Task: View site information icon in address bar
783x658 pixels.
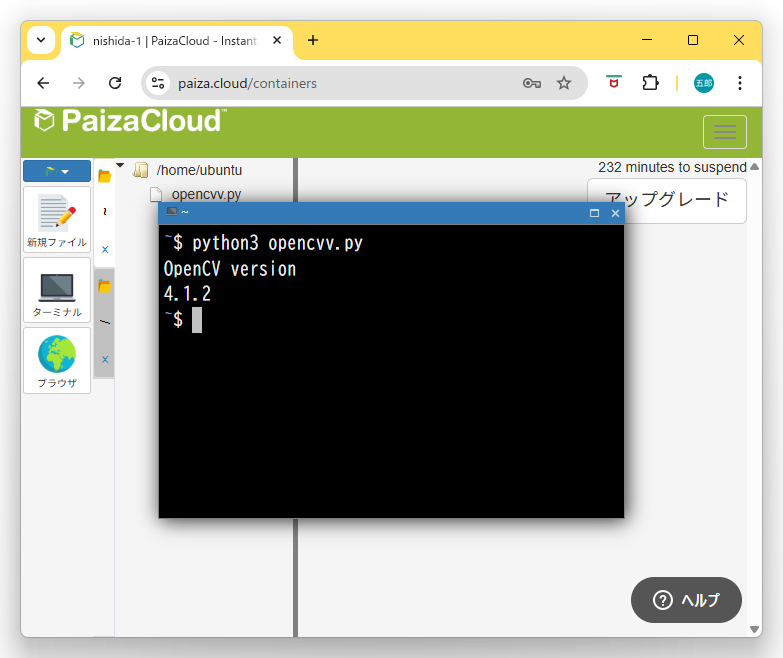Action: click(x=158, y=83)
